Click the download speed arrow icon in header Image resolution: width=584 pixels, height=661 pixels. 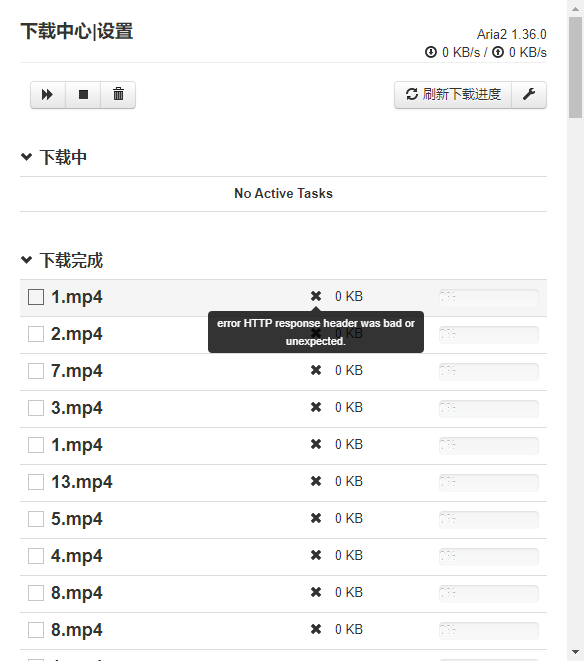point(431,52)
